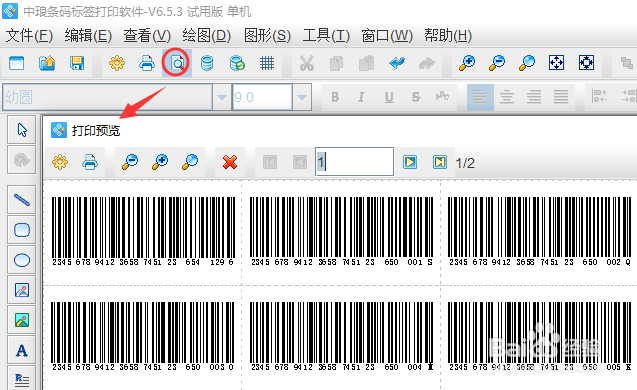The width and height of the screenshot is (637, 390).
Task: Open file using the folder icon
Action: (x=47, y=63)
